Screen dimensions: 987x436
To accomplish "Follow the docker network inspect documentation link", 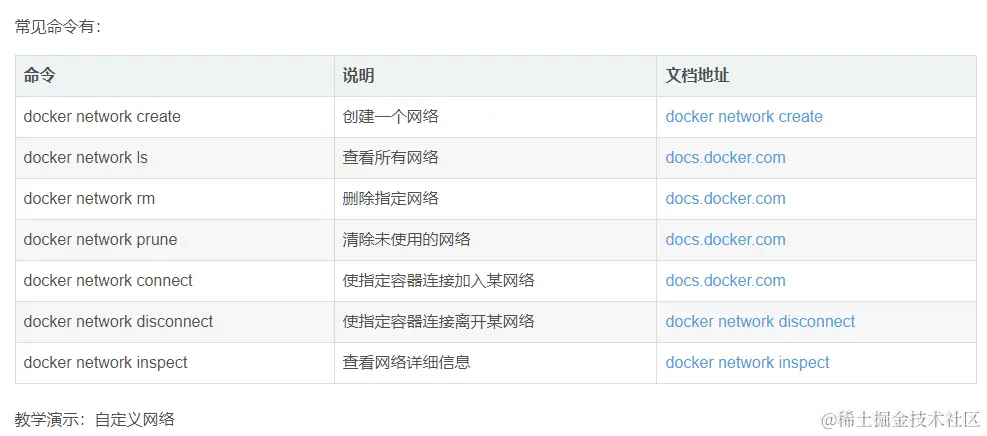I will coord(747,363).
